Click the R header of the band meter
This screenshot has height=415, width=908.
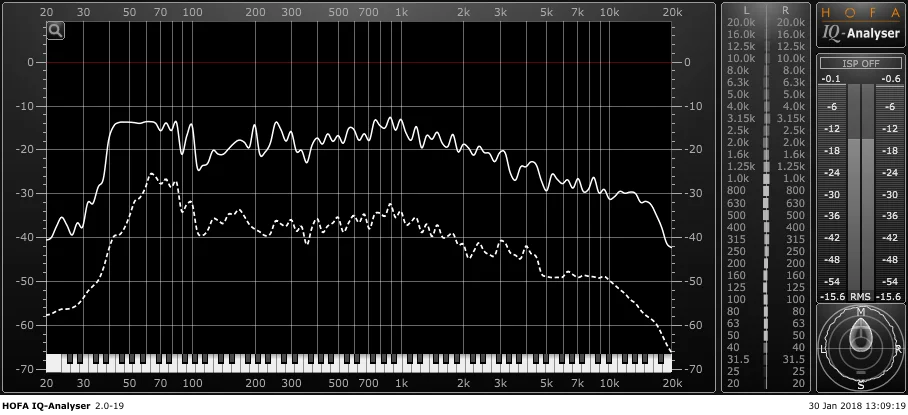pyautogui.click(x=785, y=10)
